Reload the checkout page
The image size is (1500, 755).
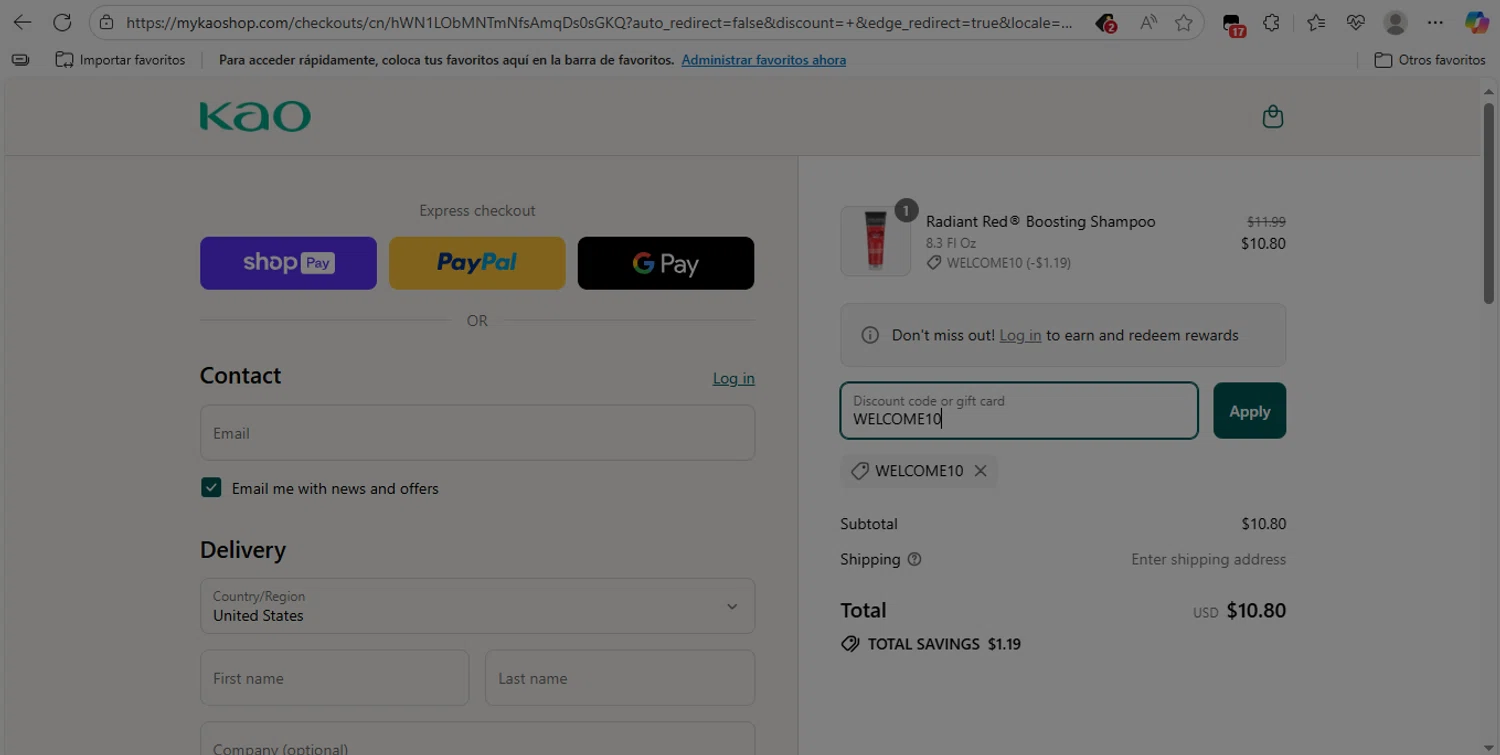click(62, 22)
